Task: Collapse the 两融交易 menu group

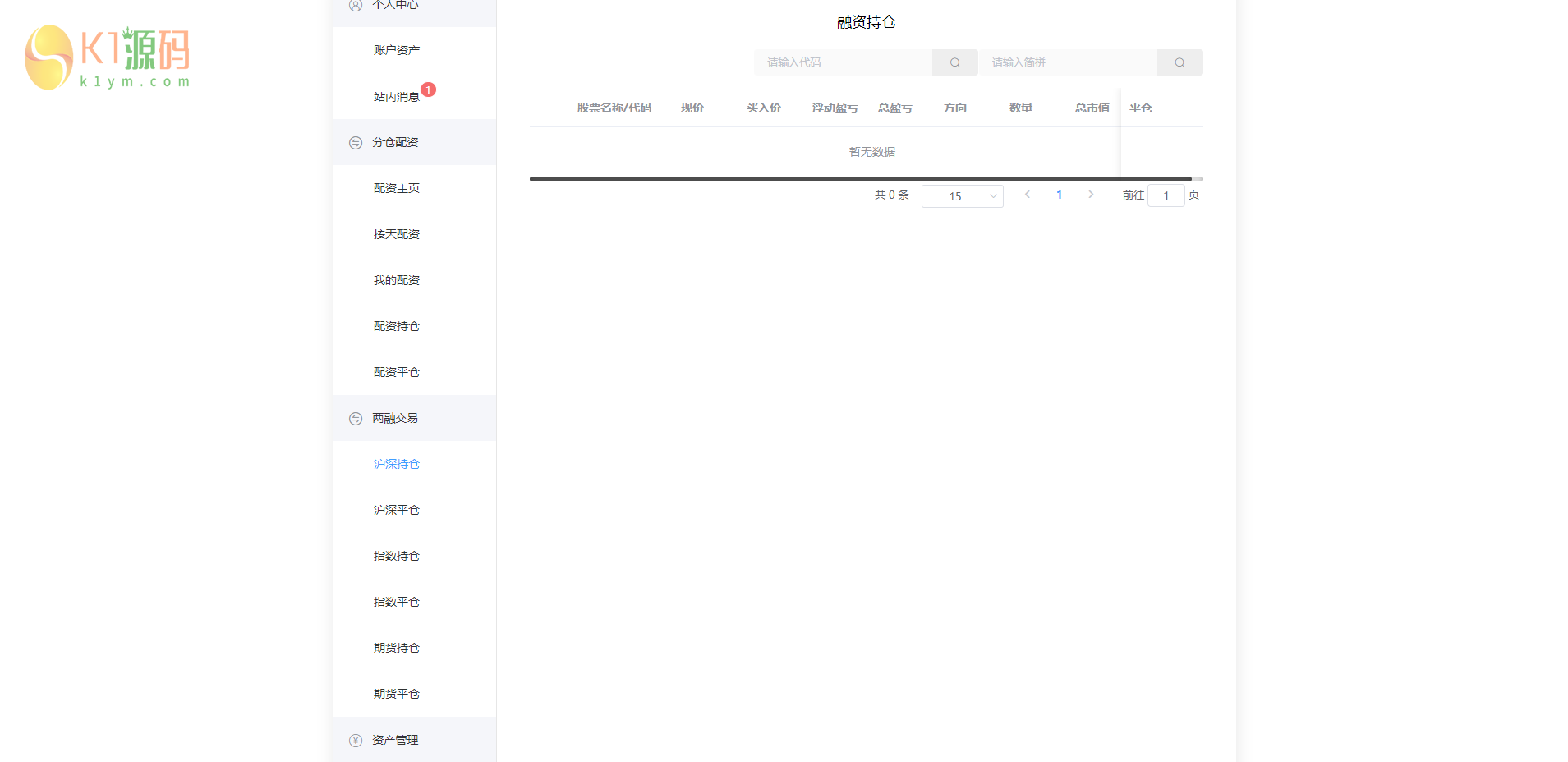Action: 414,418
